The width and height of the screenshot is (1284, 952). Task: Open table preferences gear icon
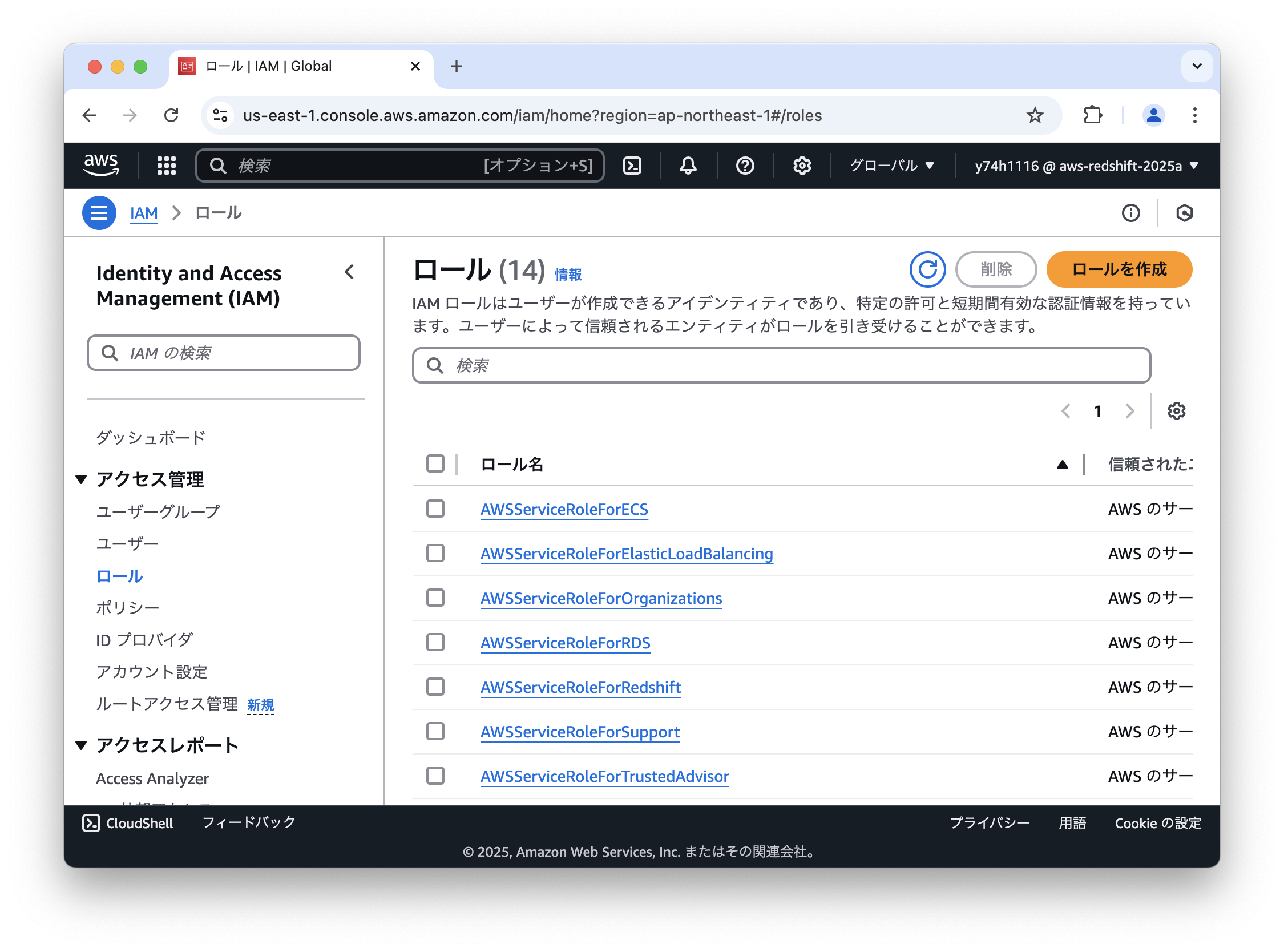(x=1176, y=412)
